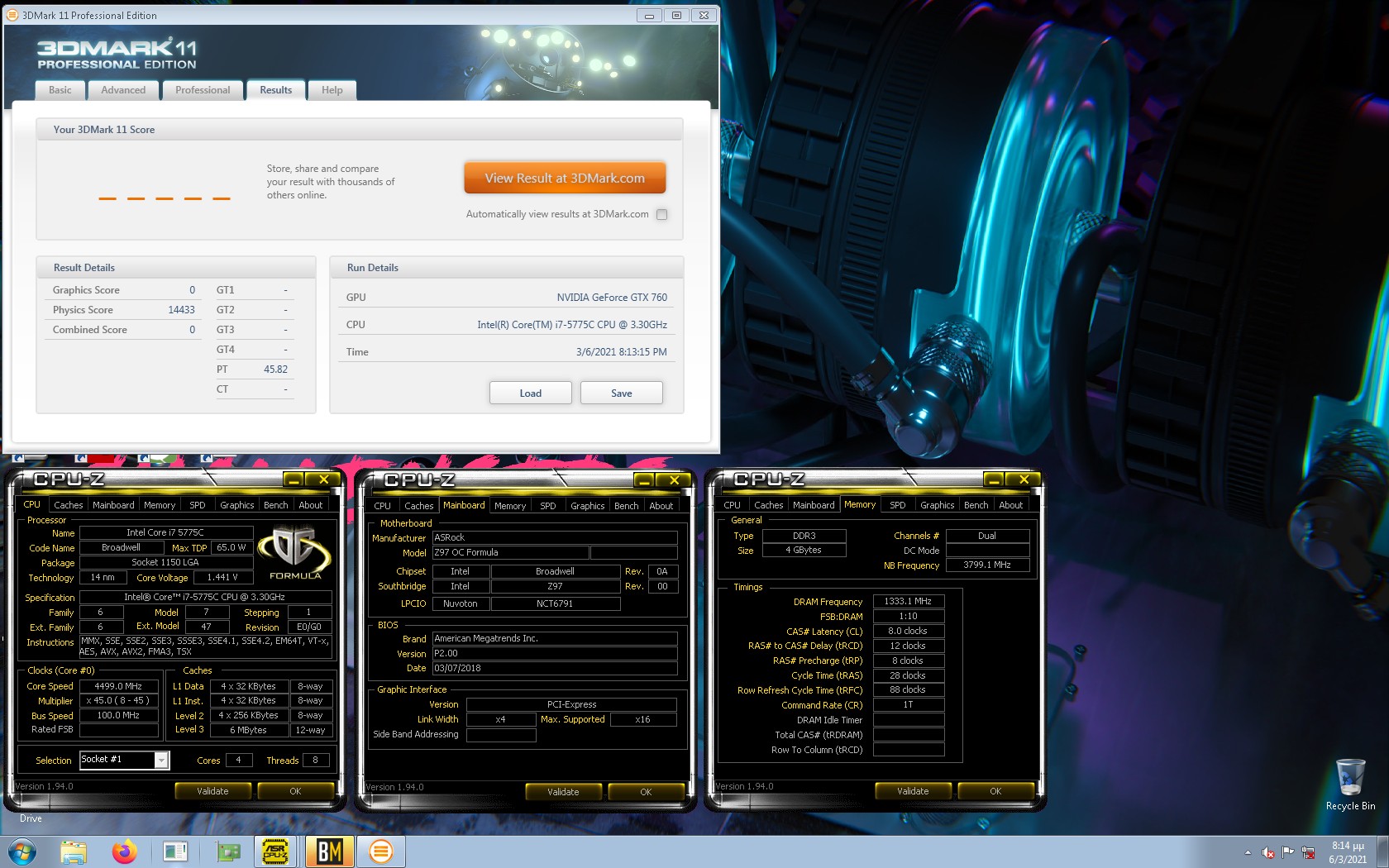Open the document viewer taskbar icon
The width and height of the screenshot is (1389, 868).
pyautogui.click(x=174, y=851)
